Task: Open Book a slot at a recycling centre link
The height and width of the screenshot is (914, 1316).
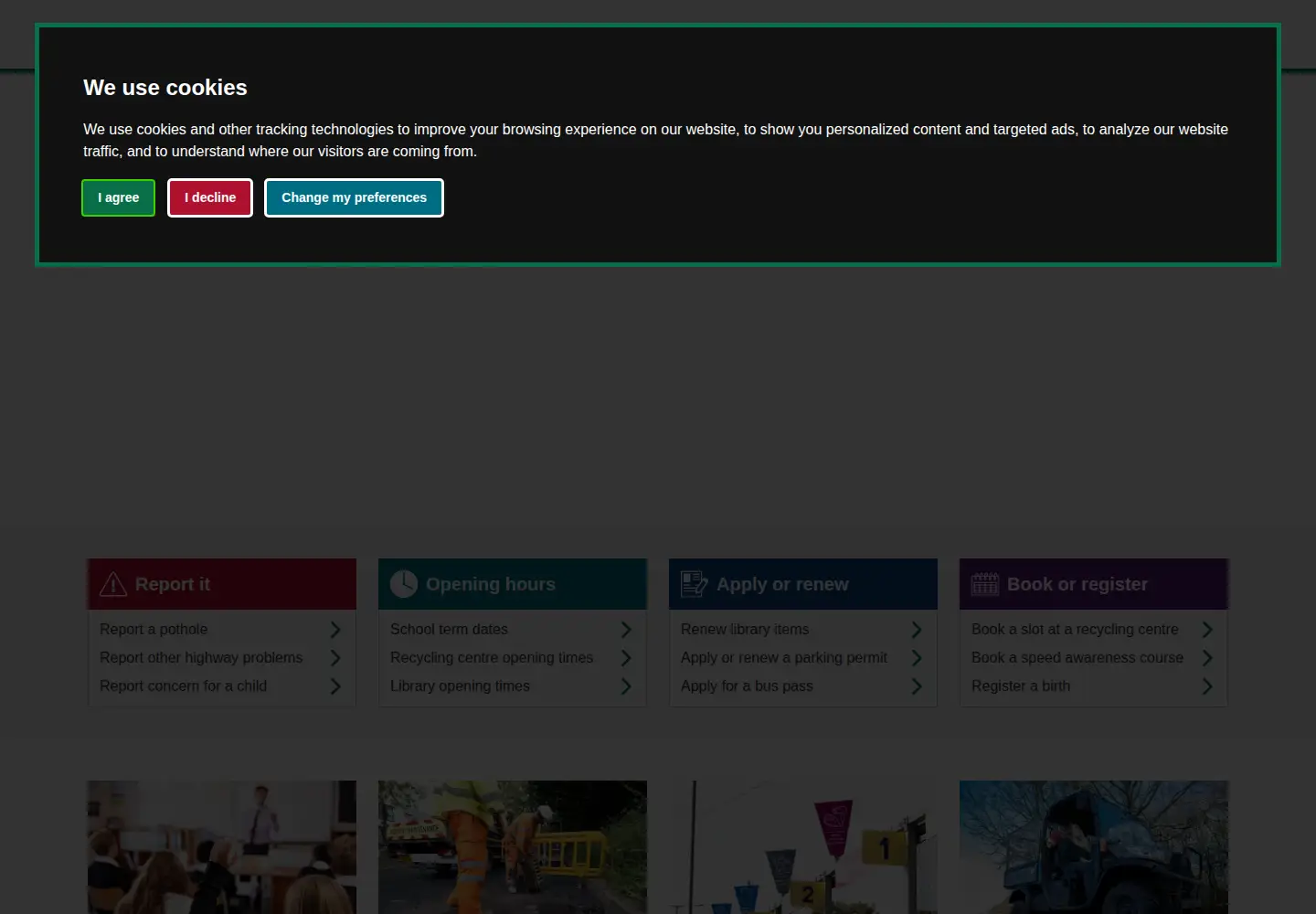Action: pos(1075,630)
